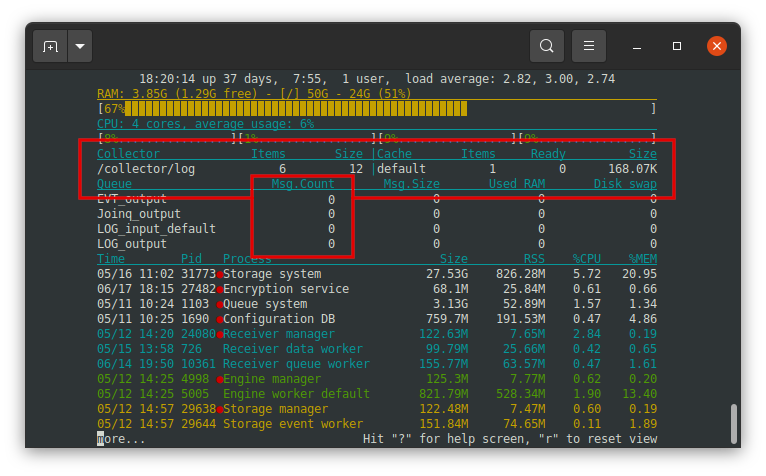This screenshot has width=766, height=476.
Task: Click the red dot beside Receiver manager
Action: point(220,335)
